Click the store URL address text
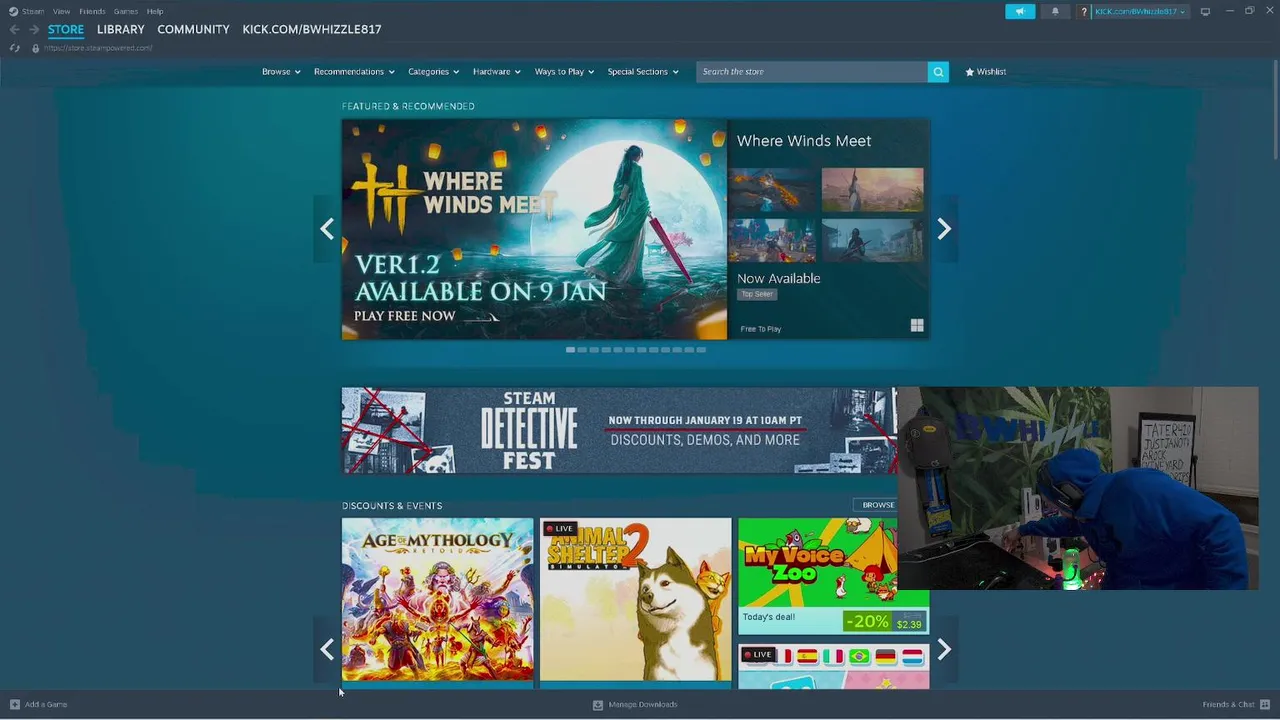The image size is (1280, 720). (98, 48)
